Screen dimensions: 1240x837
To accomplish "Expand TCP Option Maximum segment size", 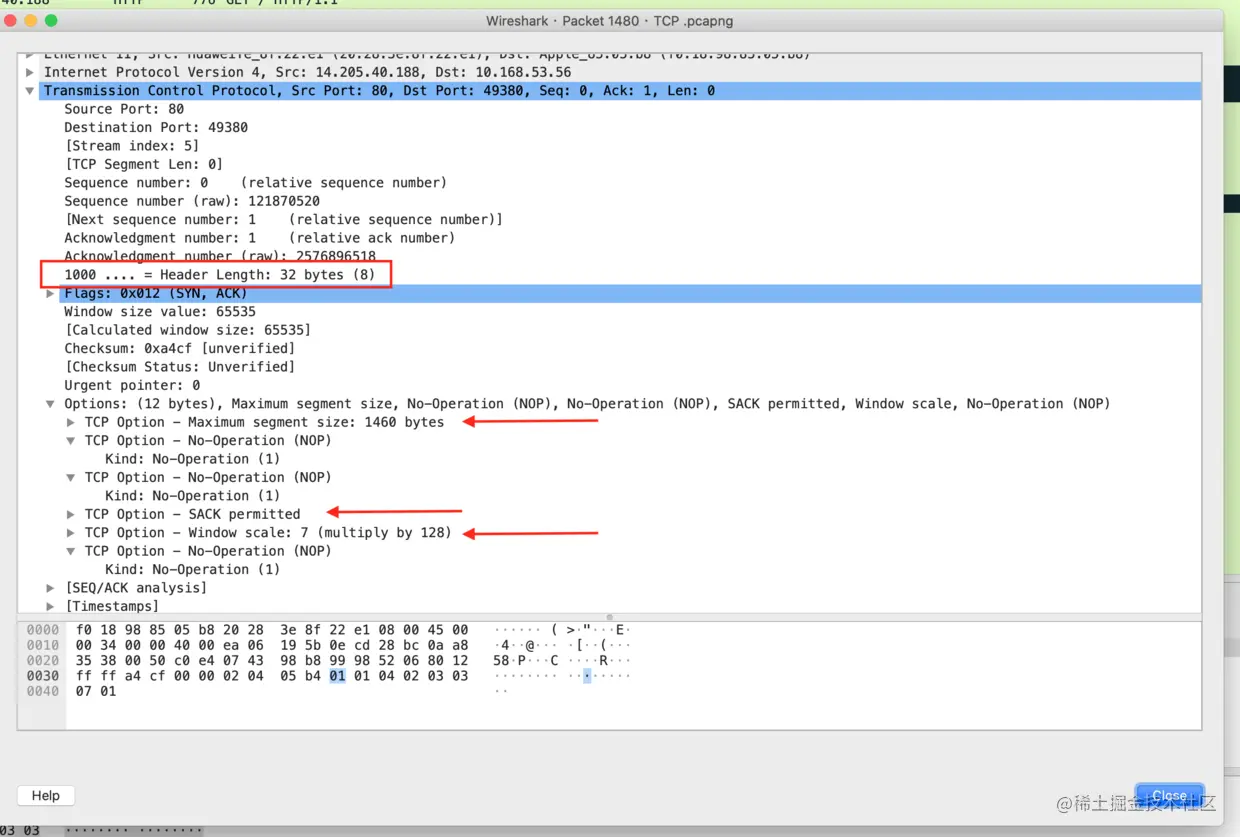I will (71, 423).
